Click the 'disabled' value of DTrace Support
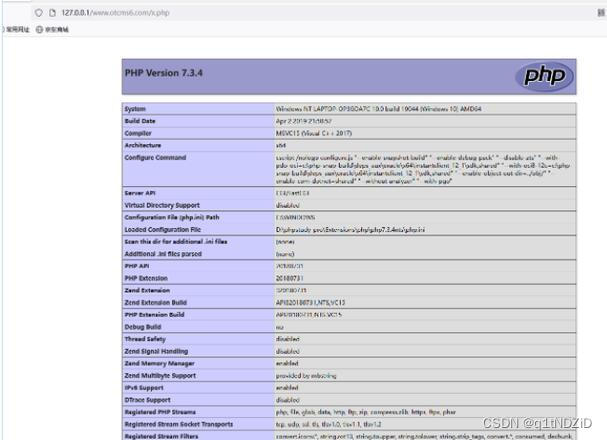 (287, 400)
